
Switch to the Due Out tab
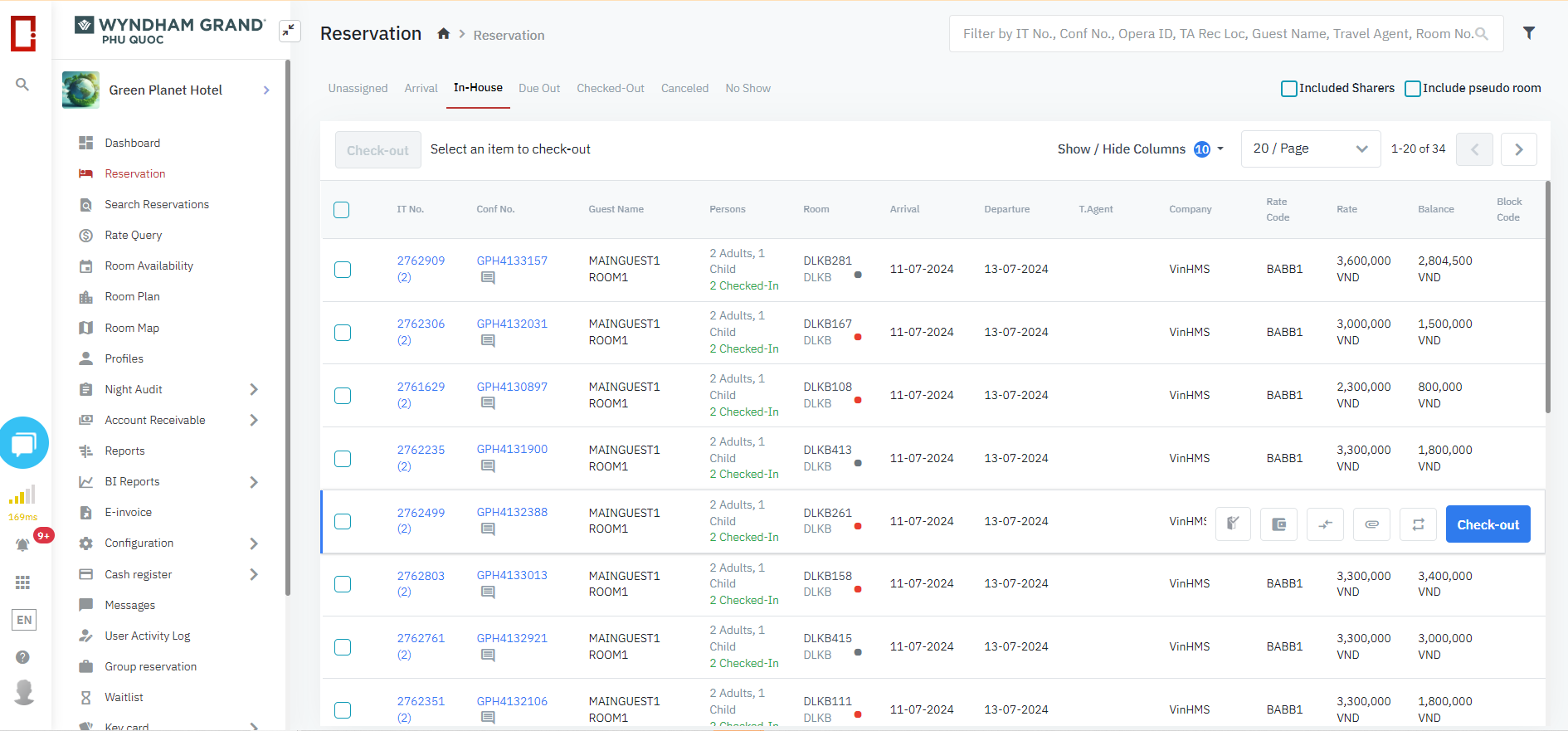point(539,89)
